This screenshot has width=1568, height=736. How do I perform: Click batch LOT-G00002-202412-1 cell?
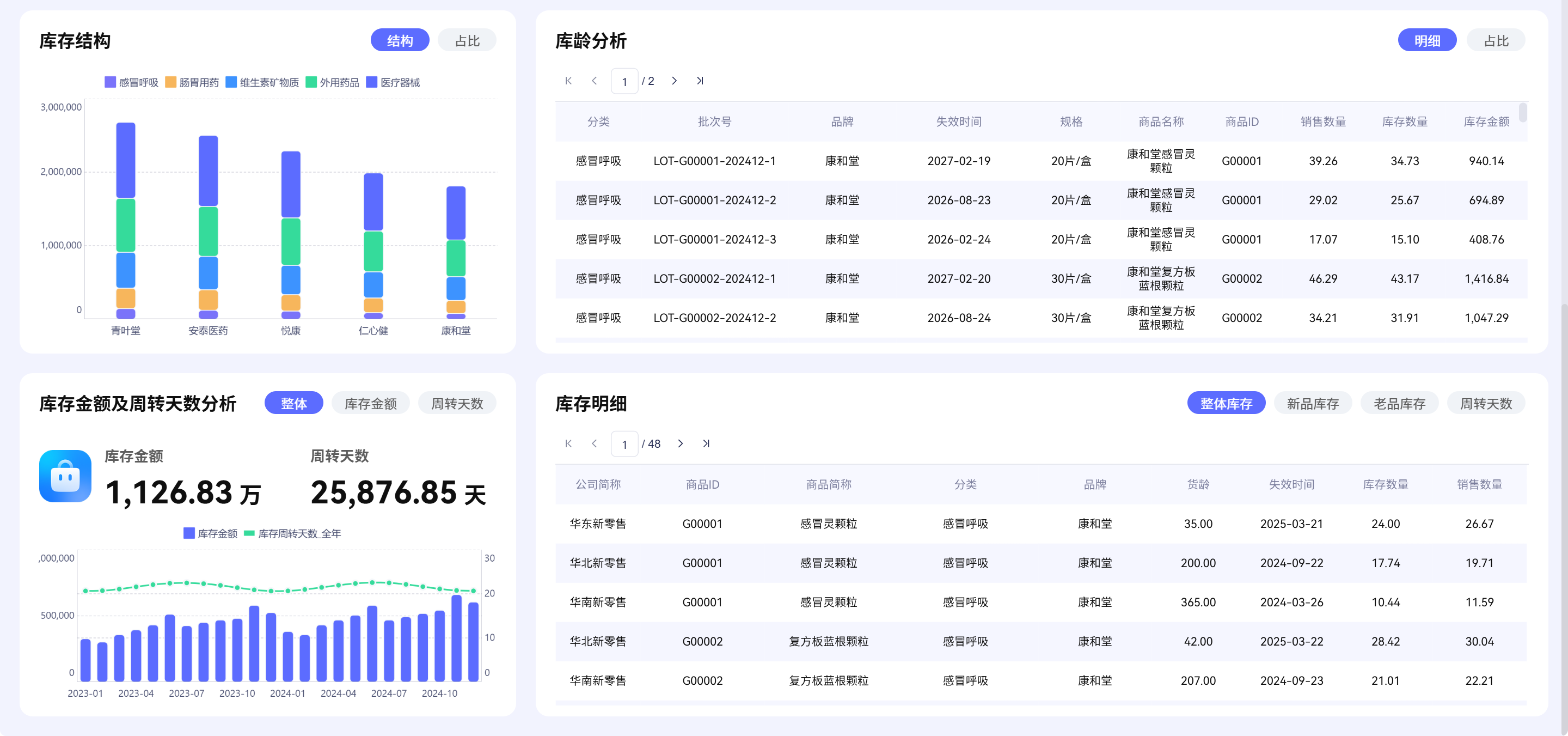tap(715, 278)
